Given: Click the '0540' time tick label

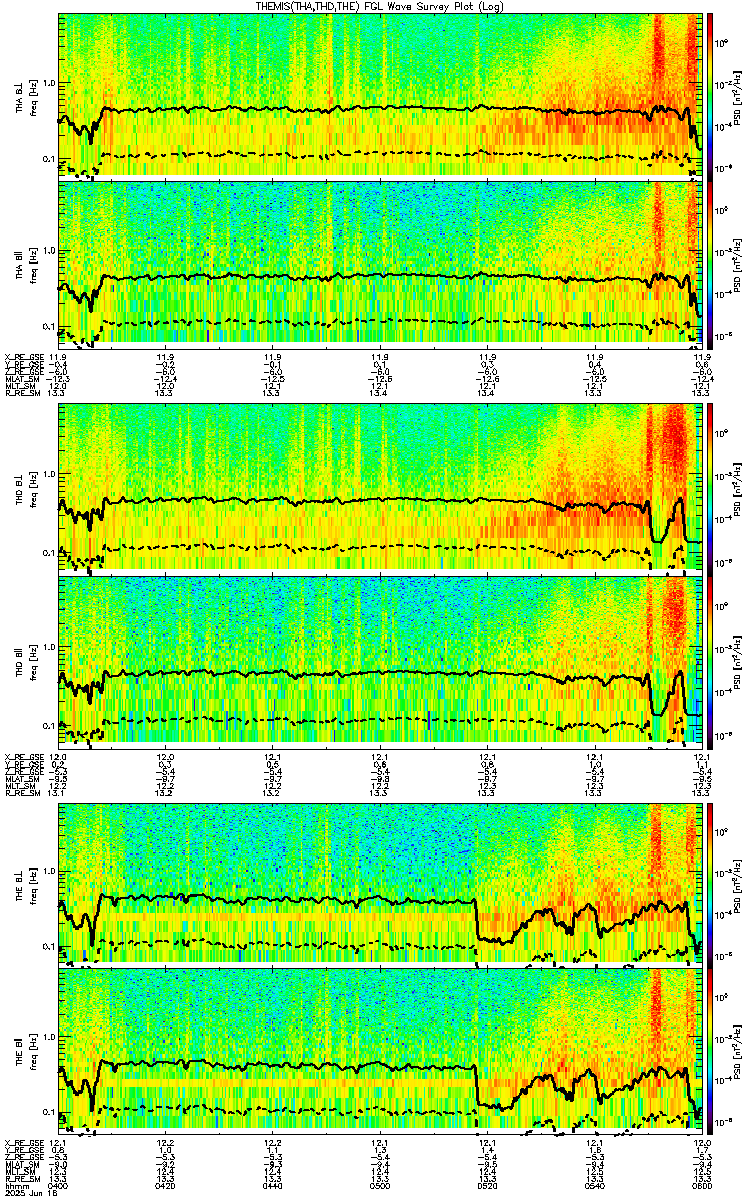Looking at the screenshot, I should [x=595, y=1184].
